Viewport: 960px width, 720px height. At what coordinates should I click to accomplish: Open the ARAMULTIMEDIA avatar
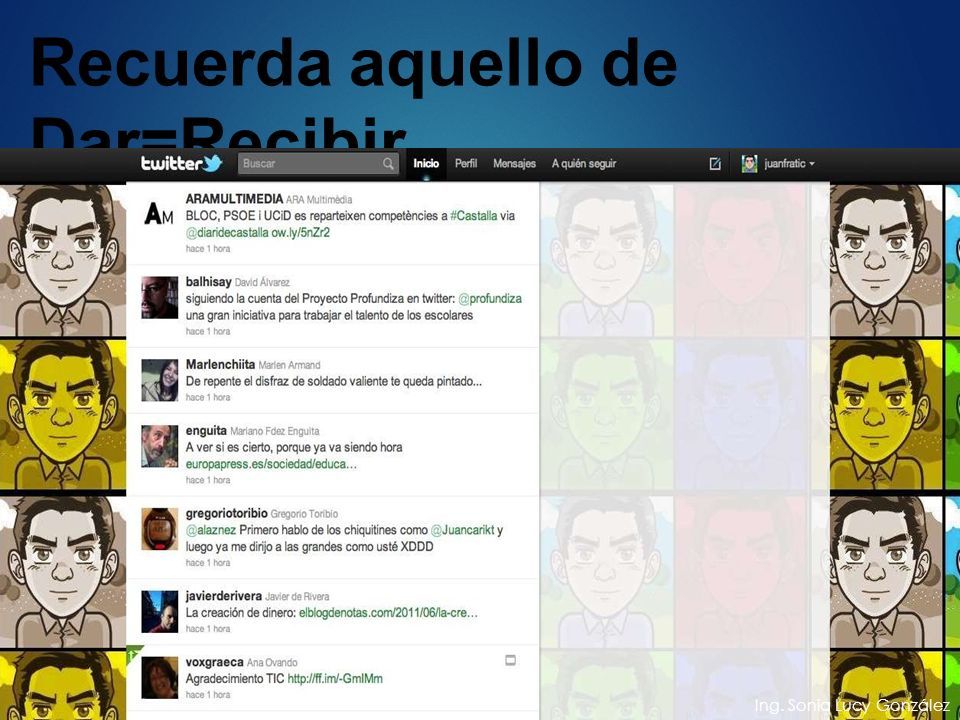coord(159,214)
